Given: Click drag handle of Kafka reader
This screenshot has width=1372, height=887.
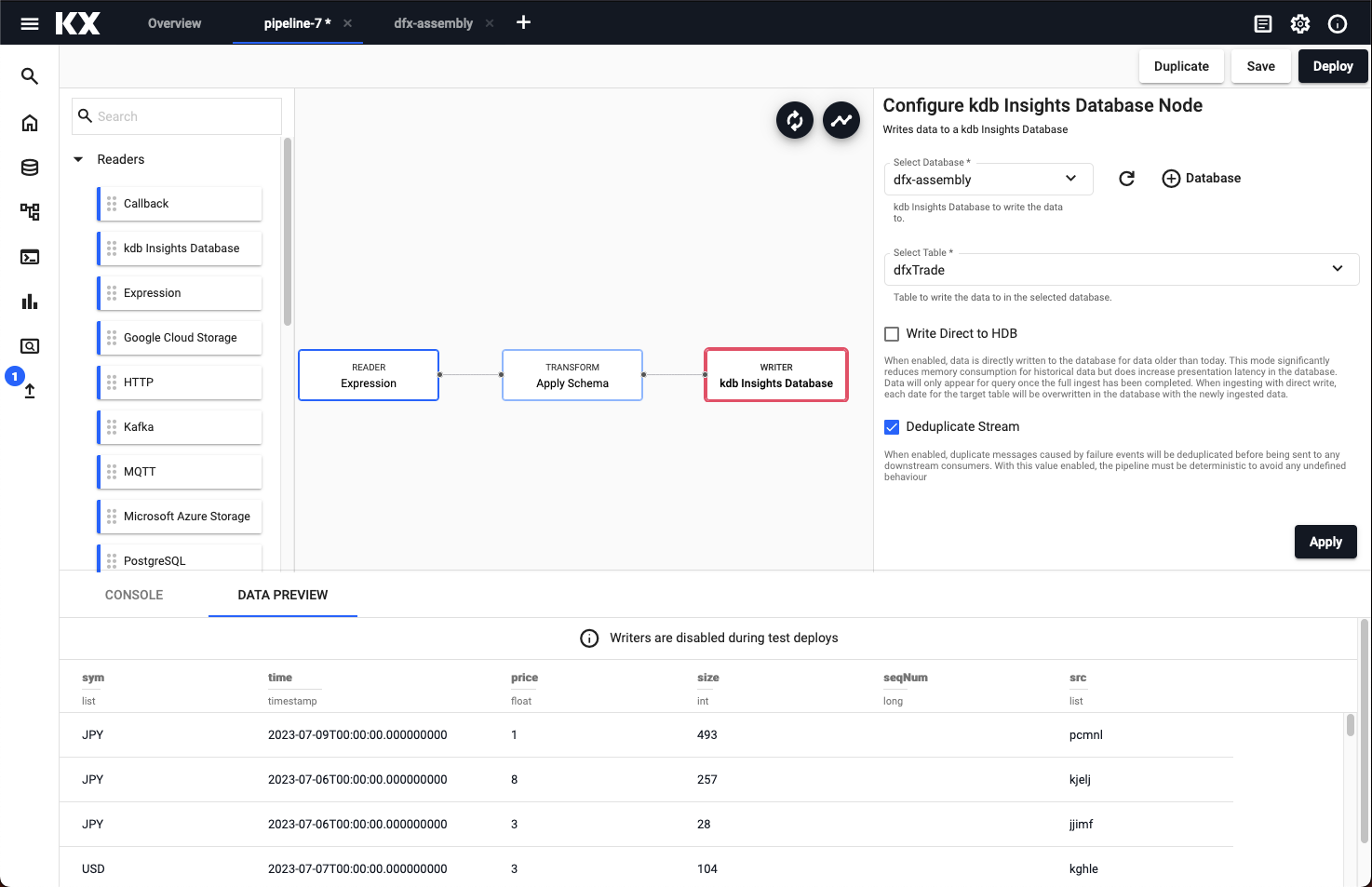Looking at the screenshot, I should click(112, 427).
